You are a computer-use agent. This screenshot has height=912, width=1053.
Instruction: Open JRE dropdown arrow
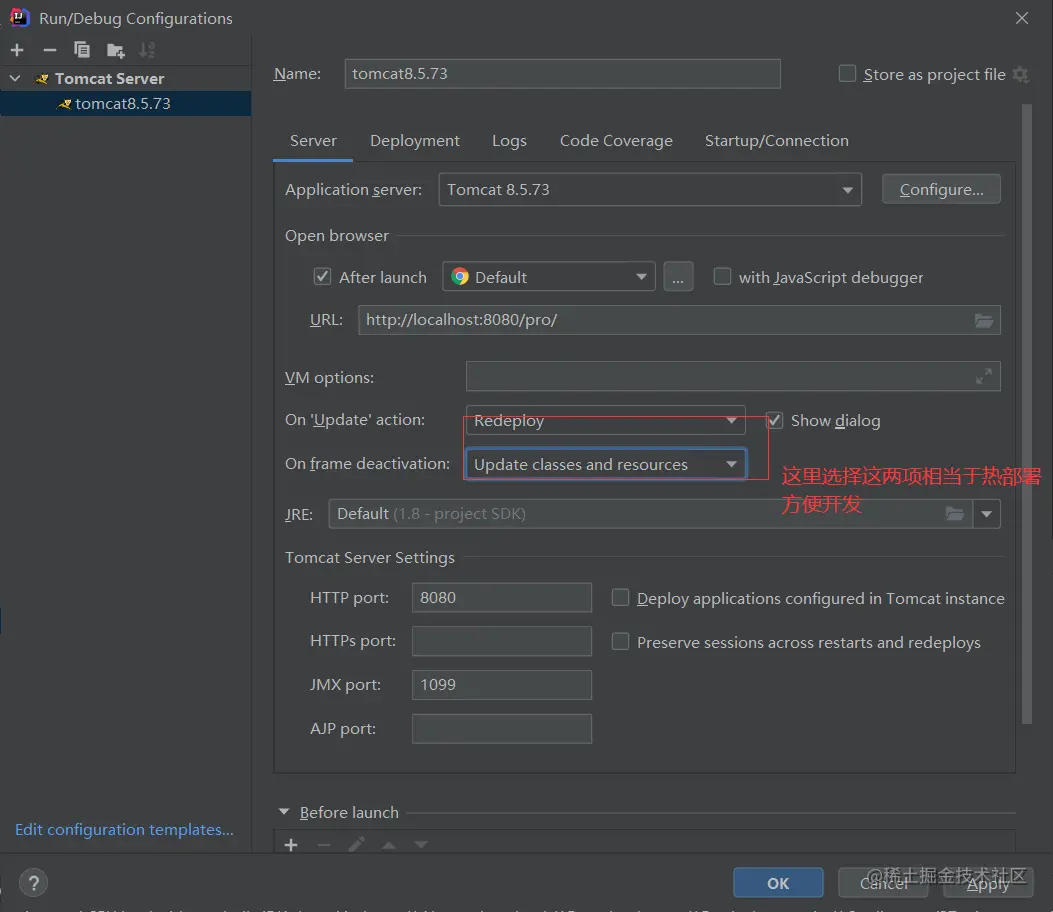(x=987, y=514)
